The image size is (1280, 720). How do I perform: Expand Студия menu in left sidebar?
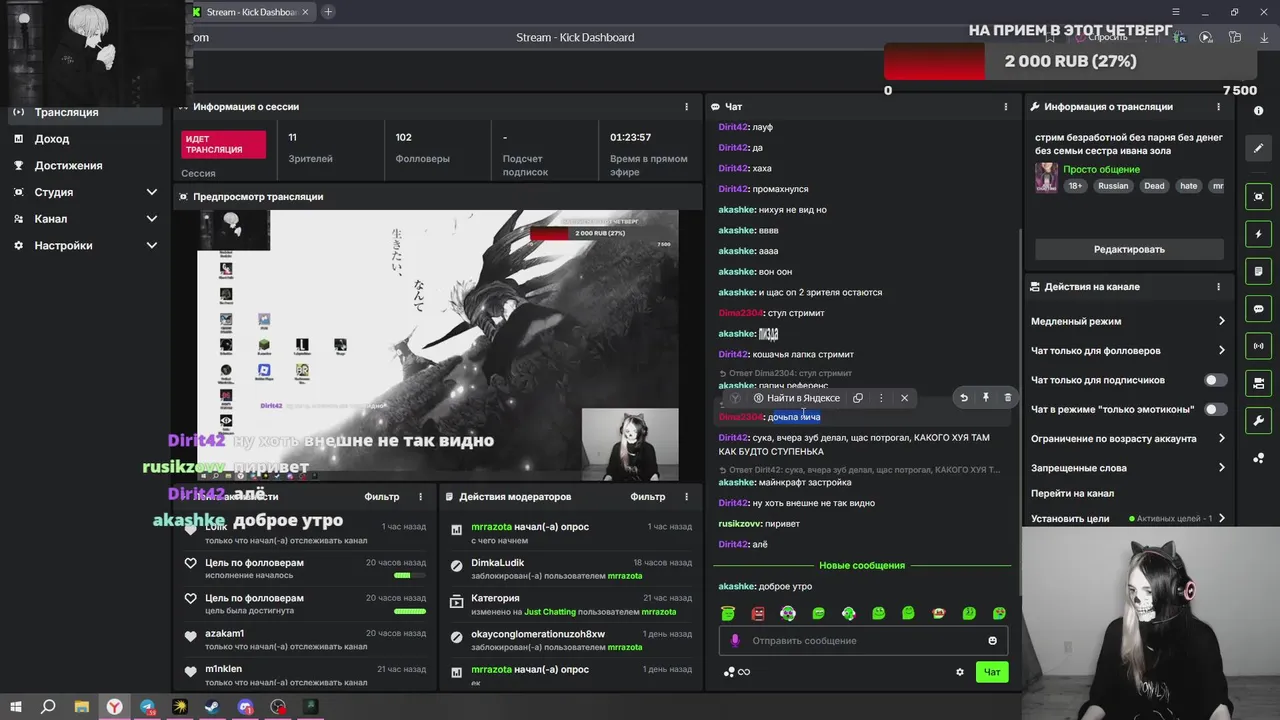click(152, 192)
